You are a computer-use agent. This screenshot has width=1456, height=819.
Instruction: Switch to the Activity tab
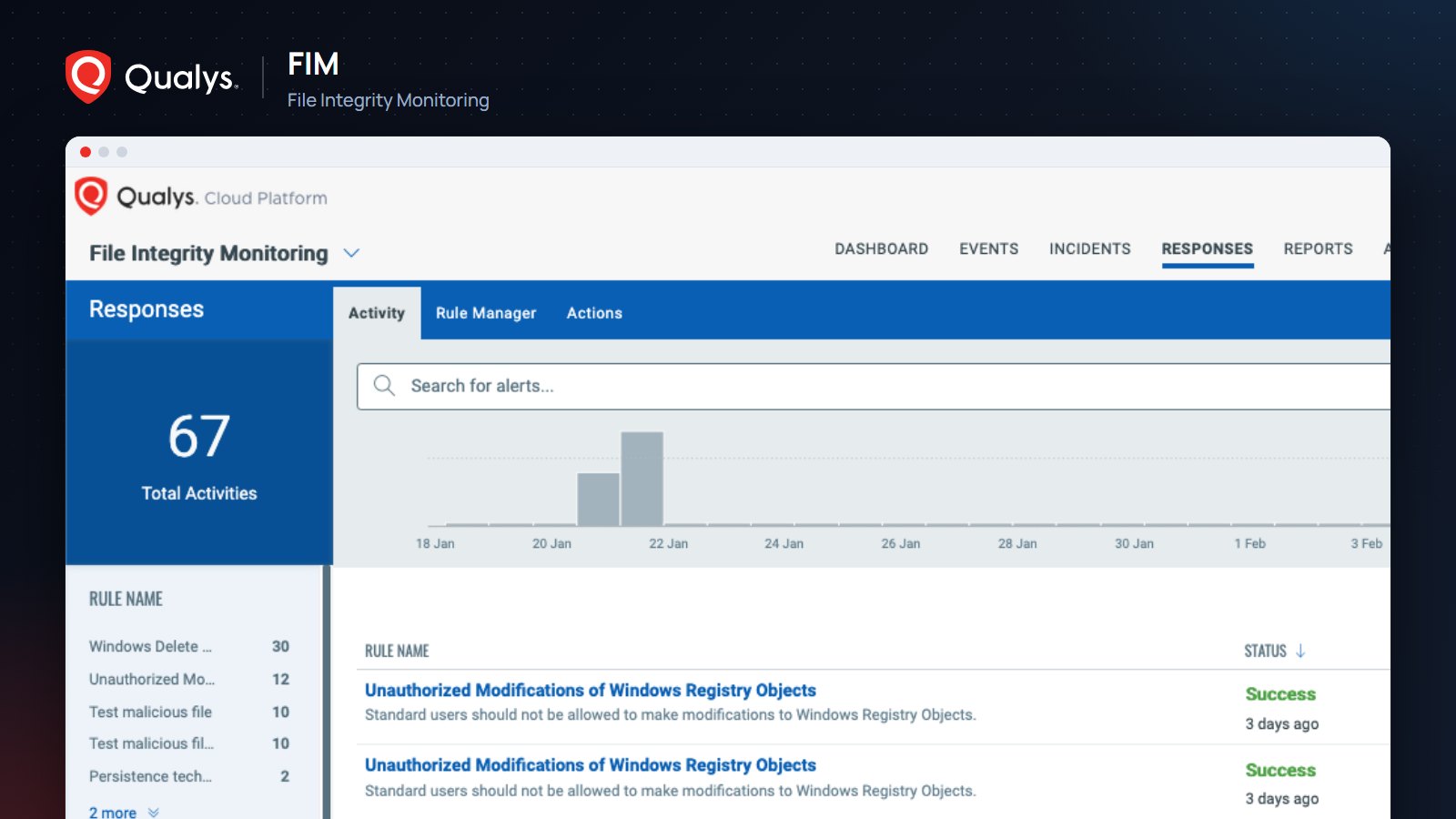click(x=377, y=313)
